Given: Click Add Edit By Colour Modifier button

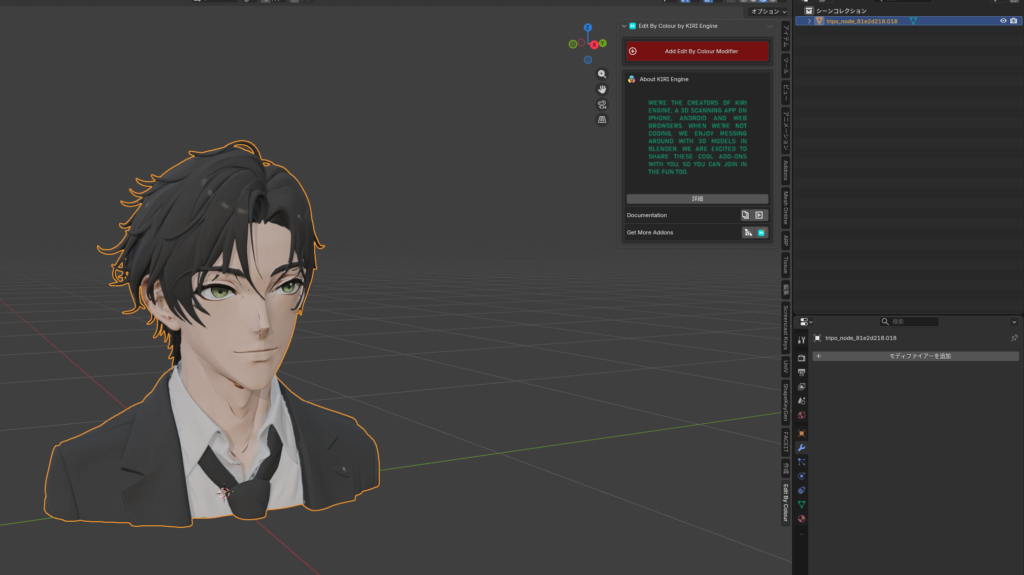Looking at the screenshot, I should click(x=697, y=51).
